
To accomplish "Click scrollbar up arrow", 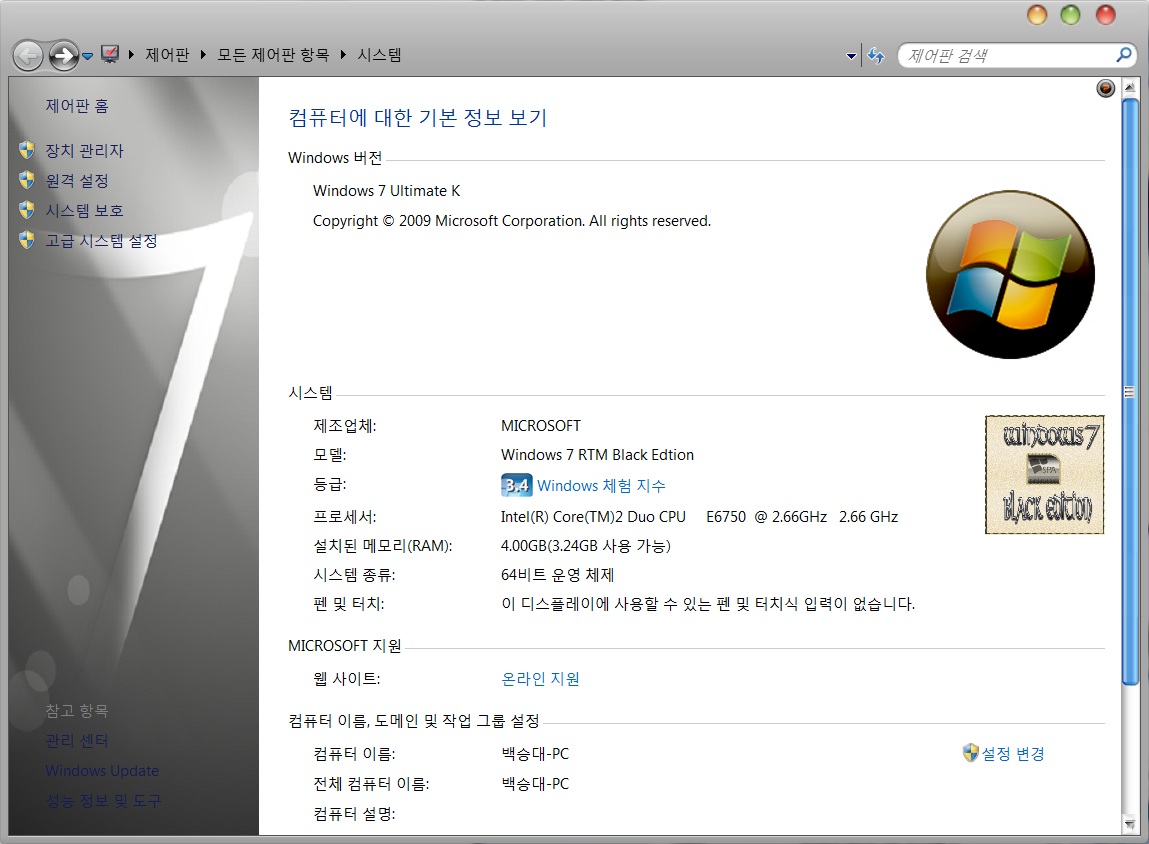I will (1129, 87).
